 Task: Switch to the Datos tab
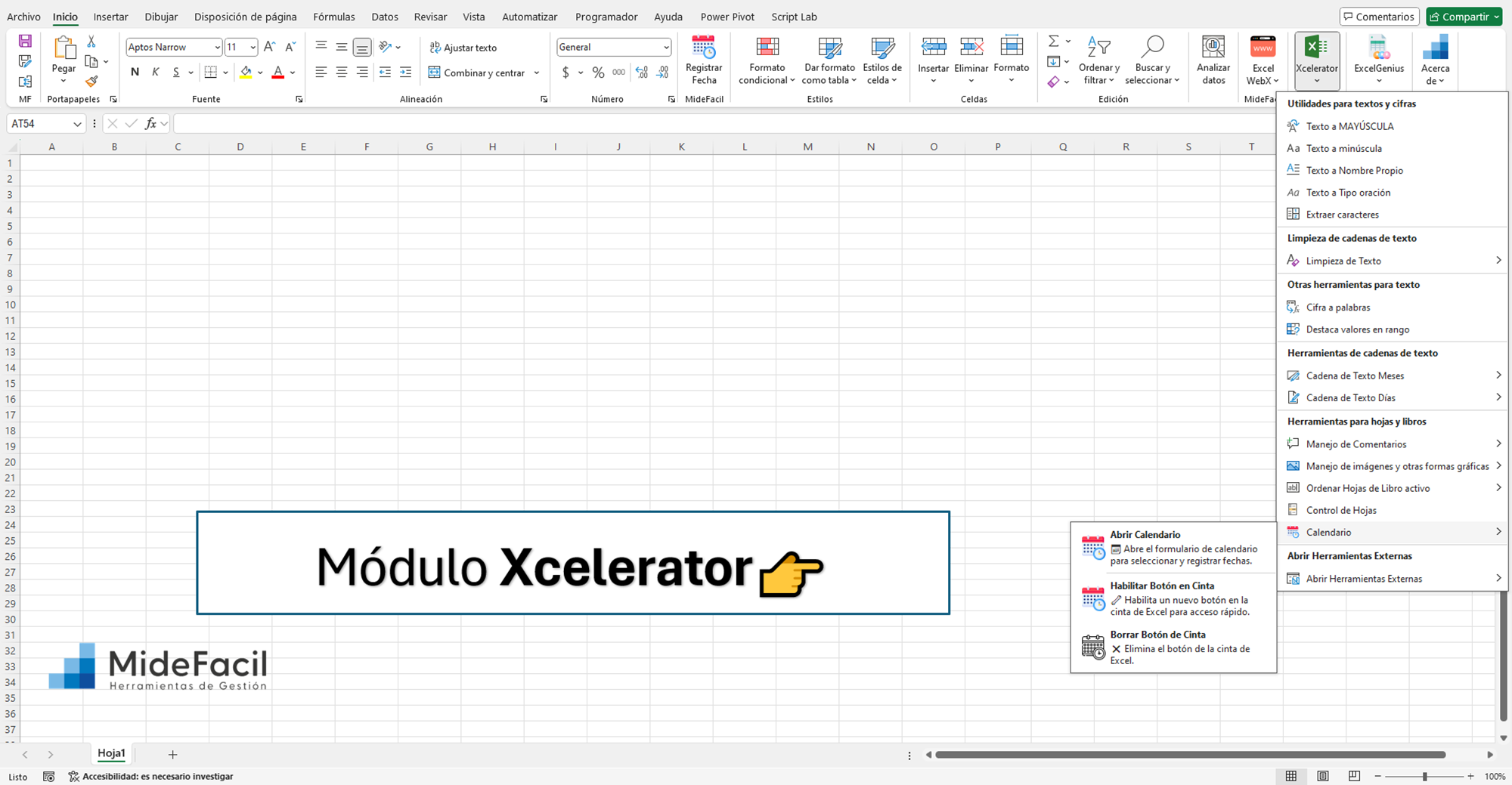coord(385,17)
